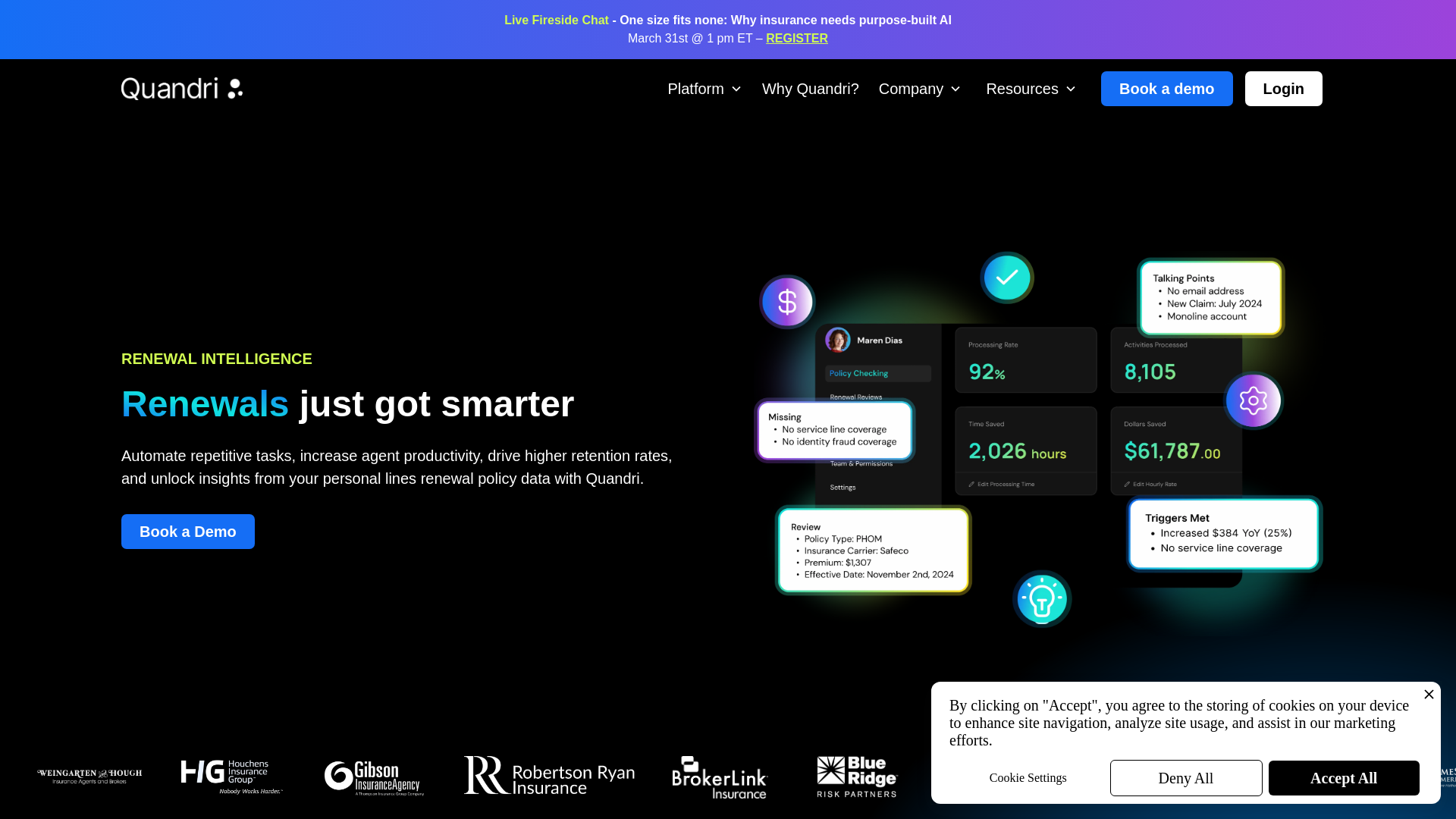This screenshot has height=819, width=1456.
Task: Select Settings in dashboard sidebar
Action: click(843, 488)
